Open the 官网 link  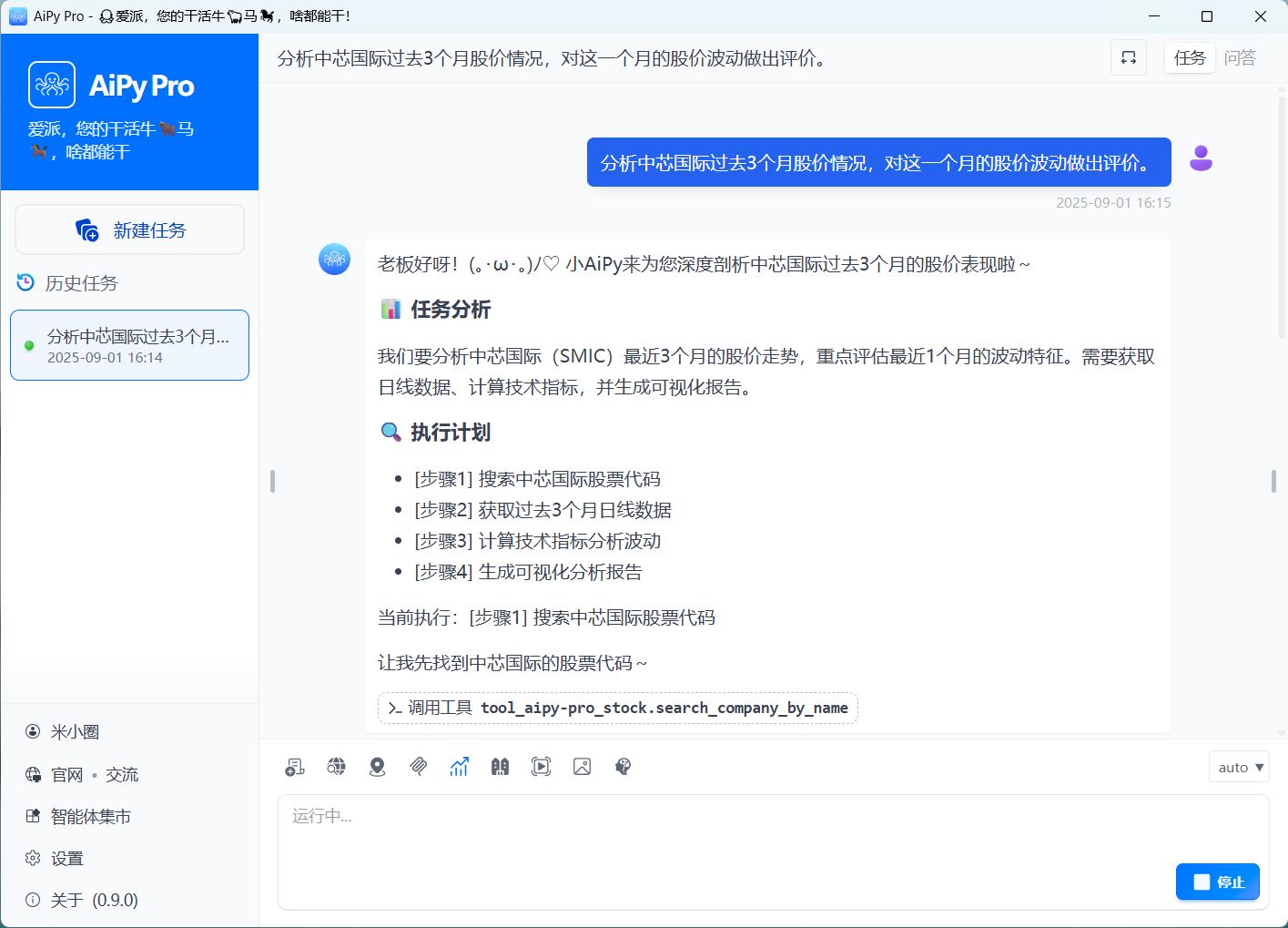pos(66,774)
